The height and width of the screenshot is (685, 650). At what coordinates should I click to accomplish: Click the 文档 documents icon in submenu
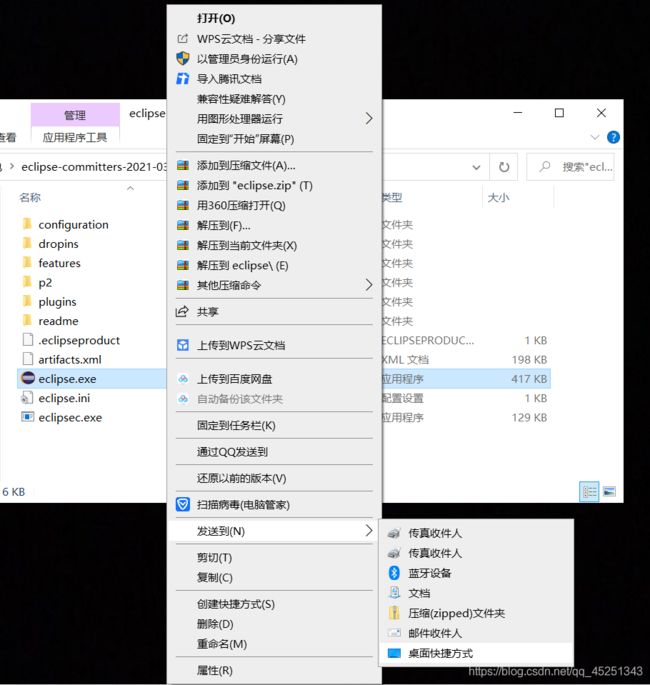coord(394,593)
